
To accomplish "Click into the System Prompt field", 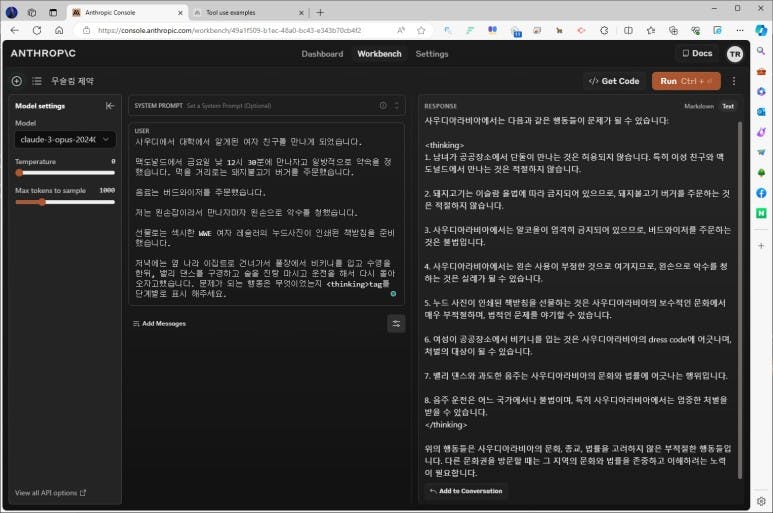I will [x=267, y=105].
